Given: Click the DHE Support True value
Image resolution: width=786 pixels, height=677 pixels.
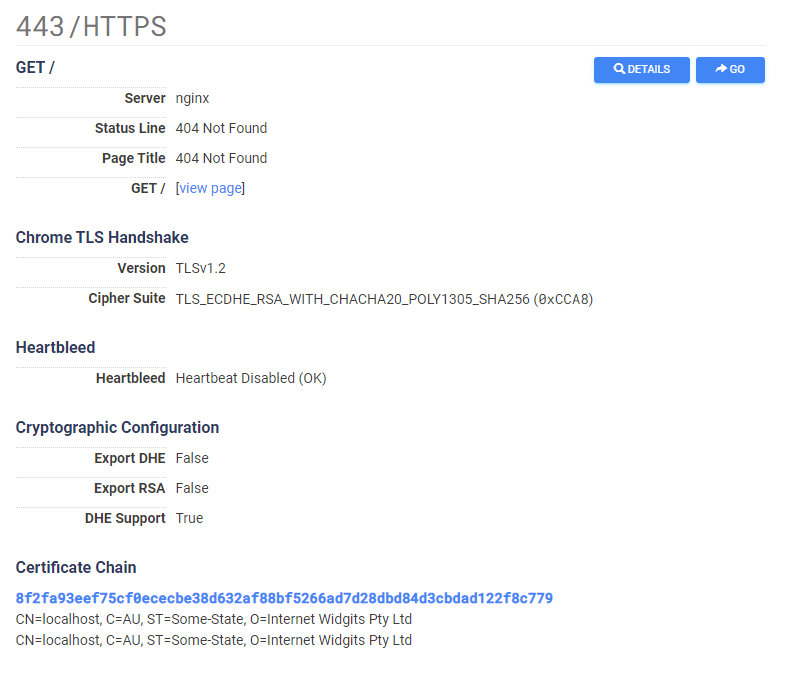Looking at the screenshot, I should point(189,518).
